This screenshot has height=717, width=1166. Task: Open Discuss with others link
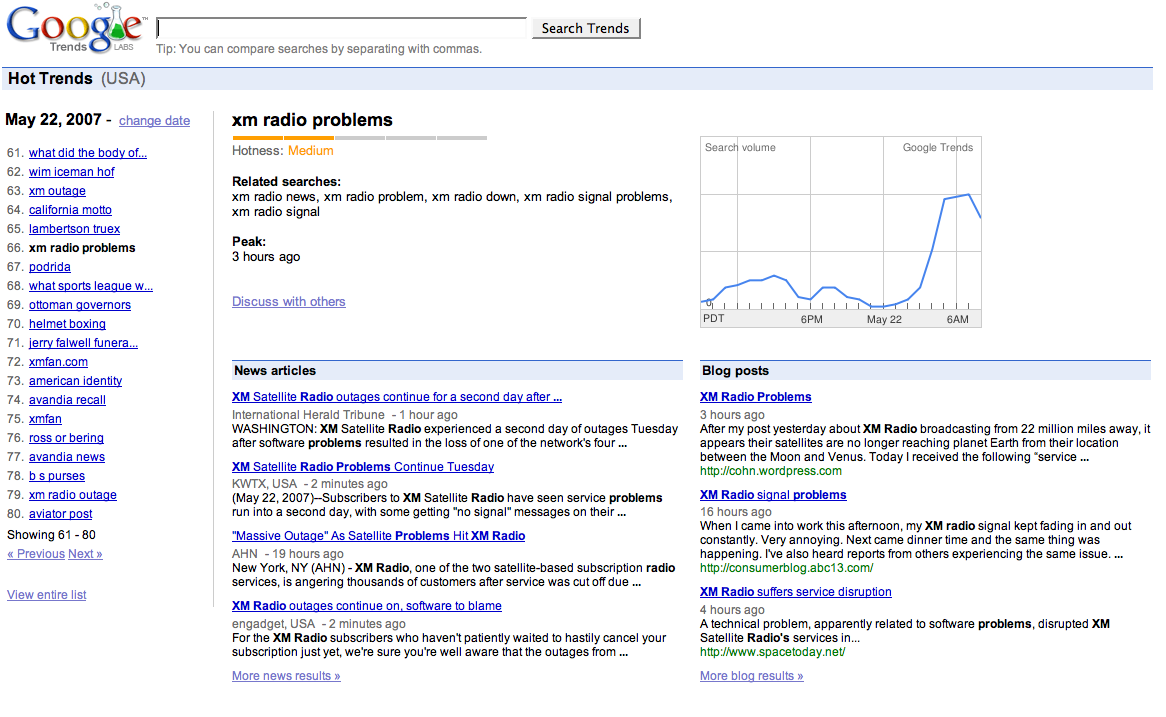click(289, 302)
